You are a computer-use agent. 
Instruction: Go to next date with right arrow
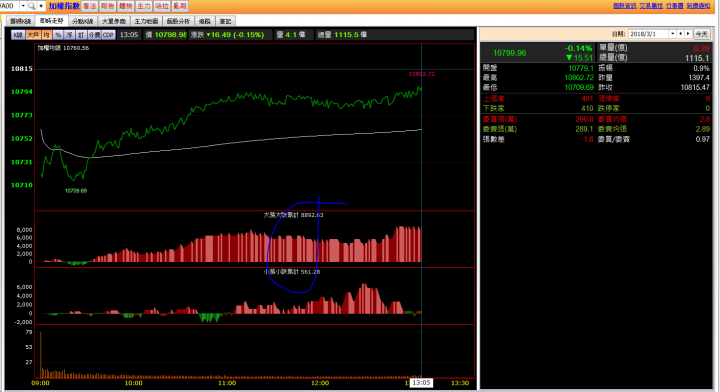click(x=688, y=34)
